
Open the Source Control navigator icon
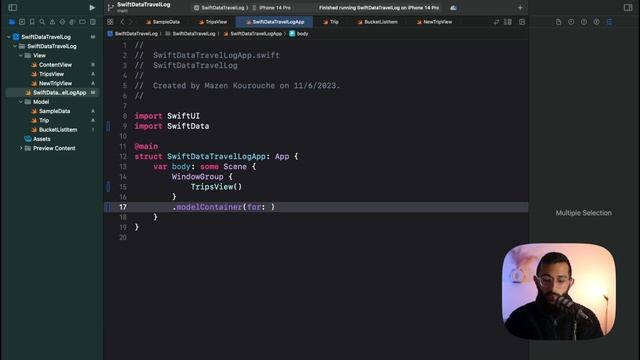pyautogui.click(x=22, y=22)
